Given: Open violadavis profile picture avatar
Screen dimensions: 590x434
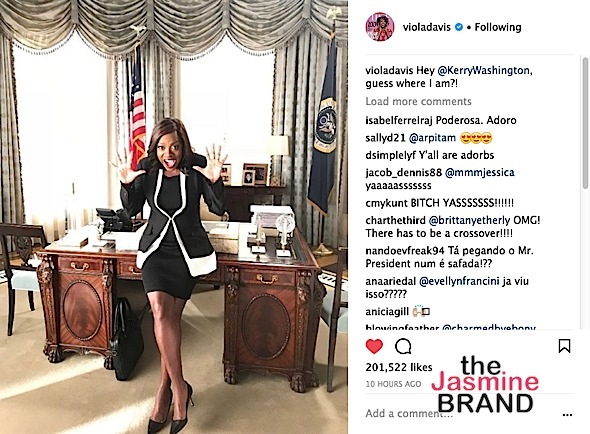Looking at the screenshot, I should [x=380, y=27].
